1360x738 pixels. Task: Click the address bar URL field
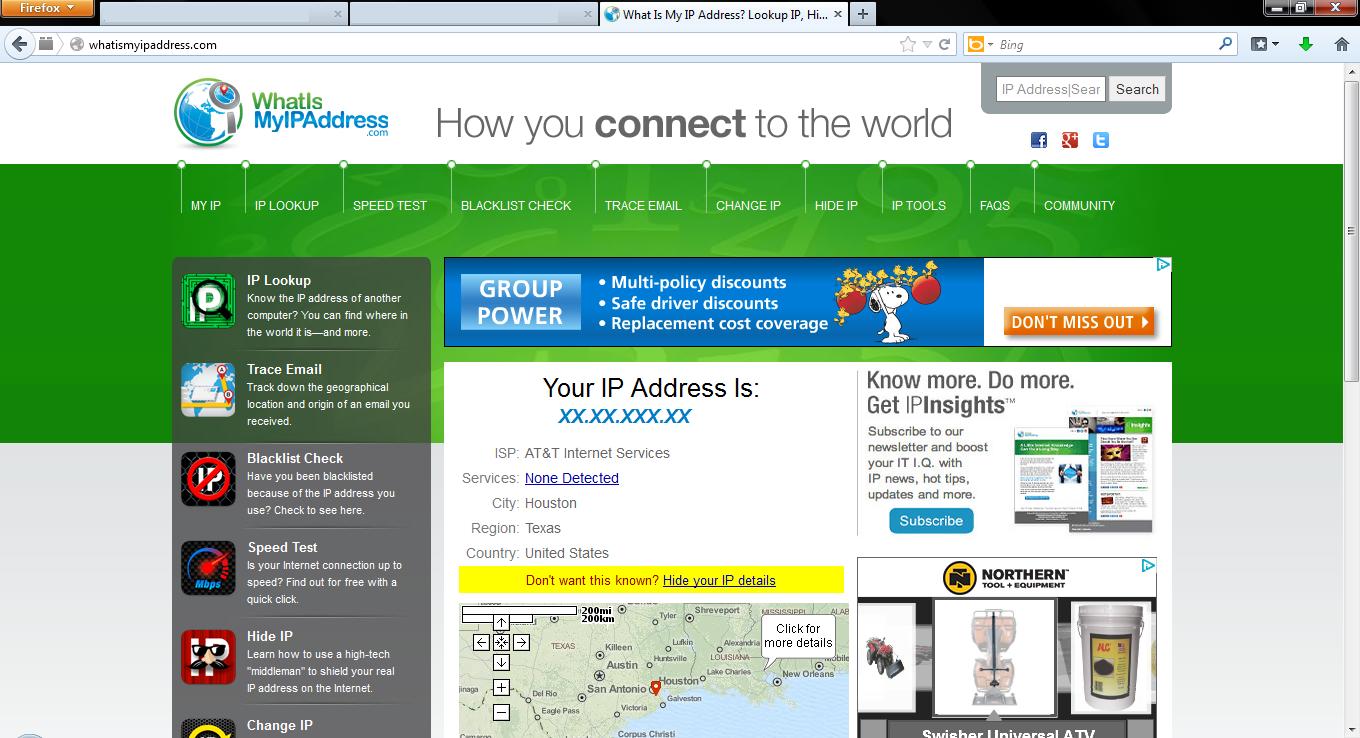490,44
